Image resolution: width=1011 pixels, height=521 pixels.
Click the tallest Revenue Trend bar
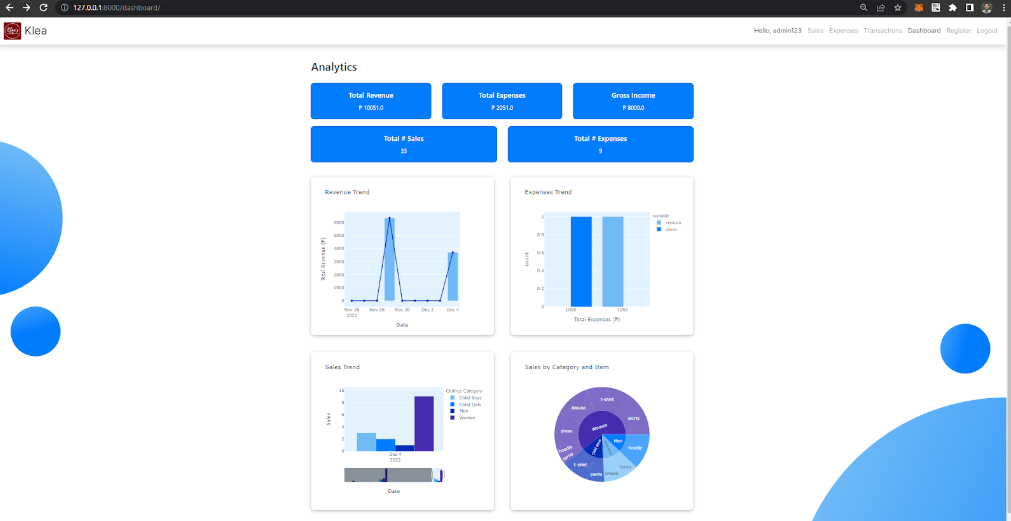pyautogui.click(x=389, y=259)
